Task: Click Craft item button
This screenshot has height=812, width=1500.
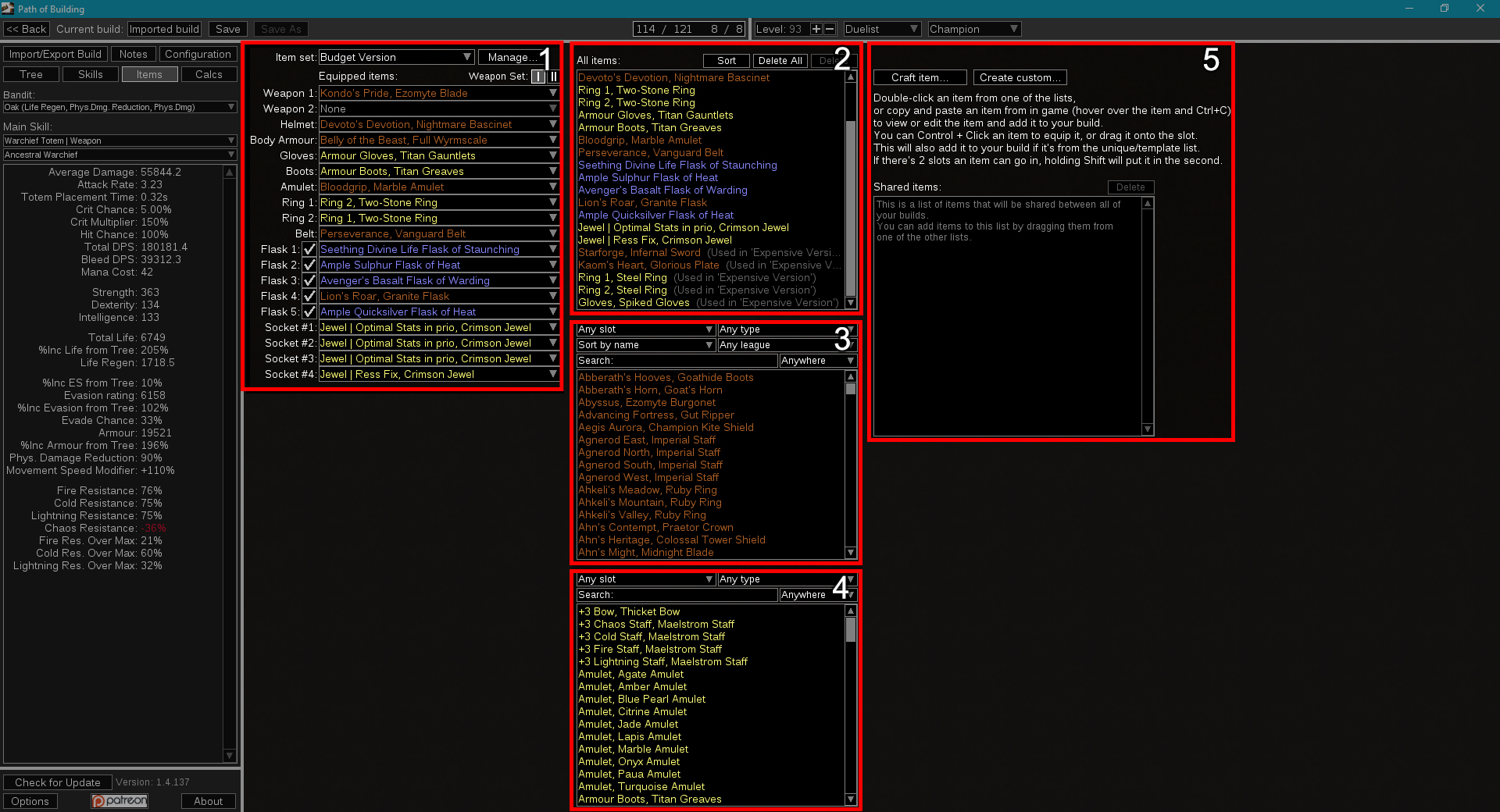Action: pyautogui.click(x=920, y=77)
